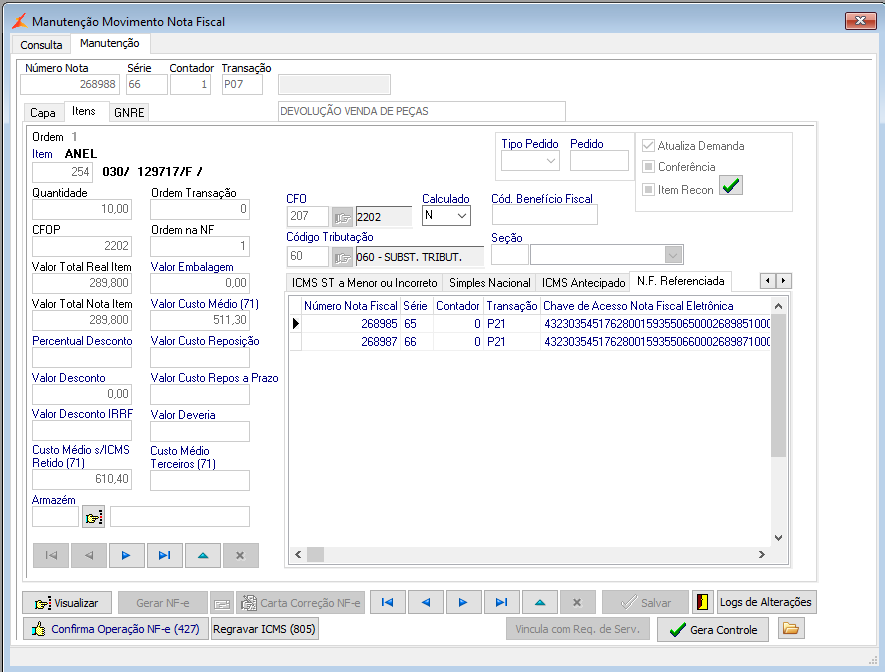Open the folder icon next to Gera Controle
This screenshot has height=672, width=885.
tap(791, 629)
